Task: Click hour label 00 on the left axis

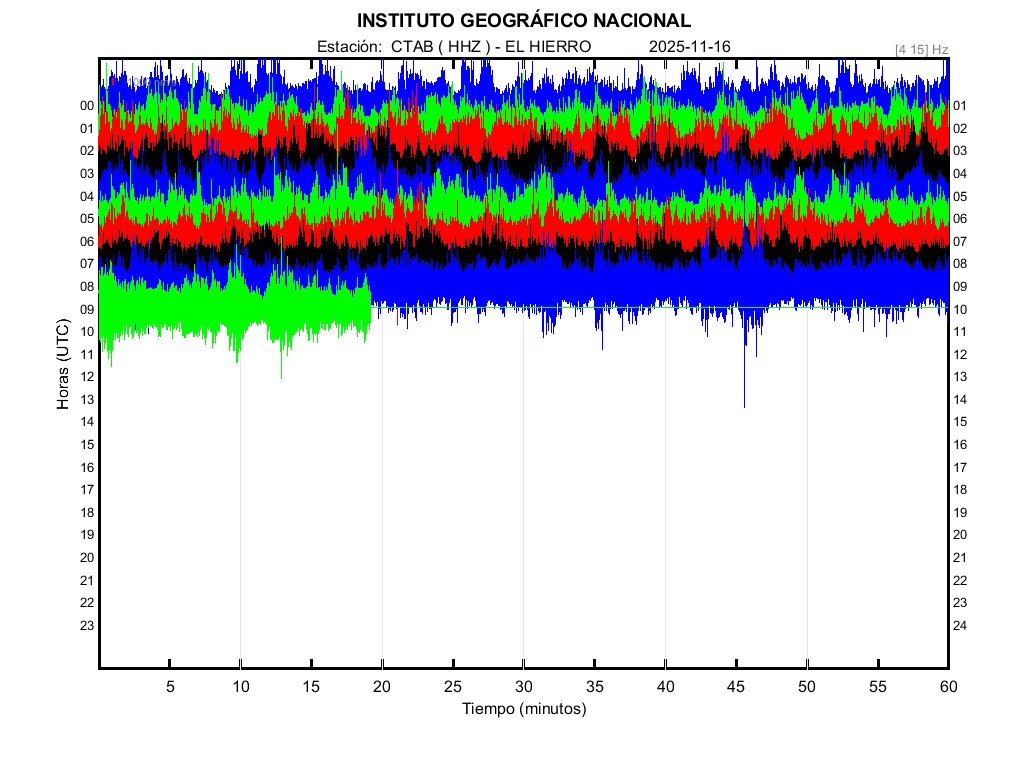Action: pos(87,106)
